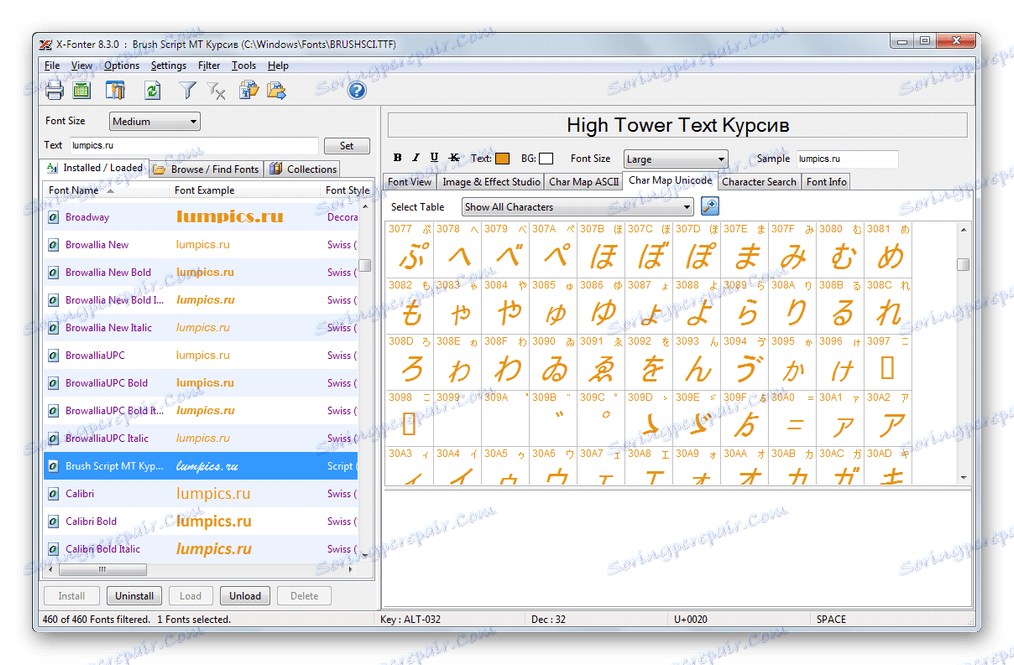Switch to Installed / Loaded tab
1014x665 pixels.
point(95,168)
